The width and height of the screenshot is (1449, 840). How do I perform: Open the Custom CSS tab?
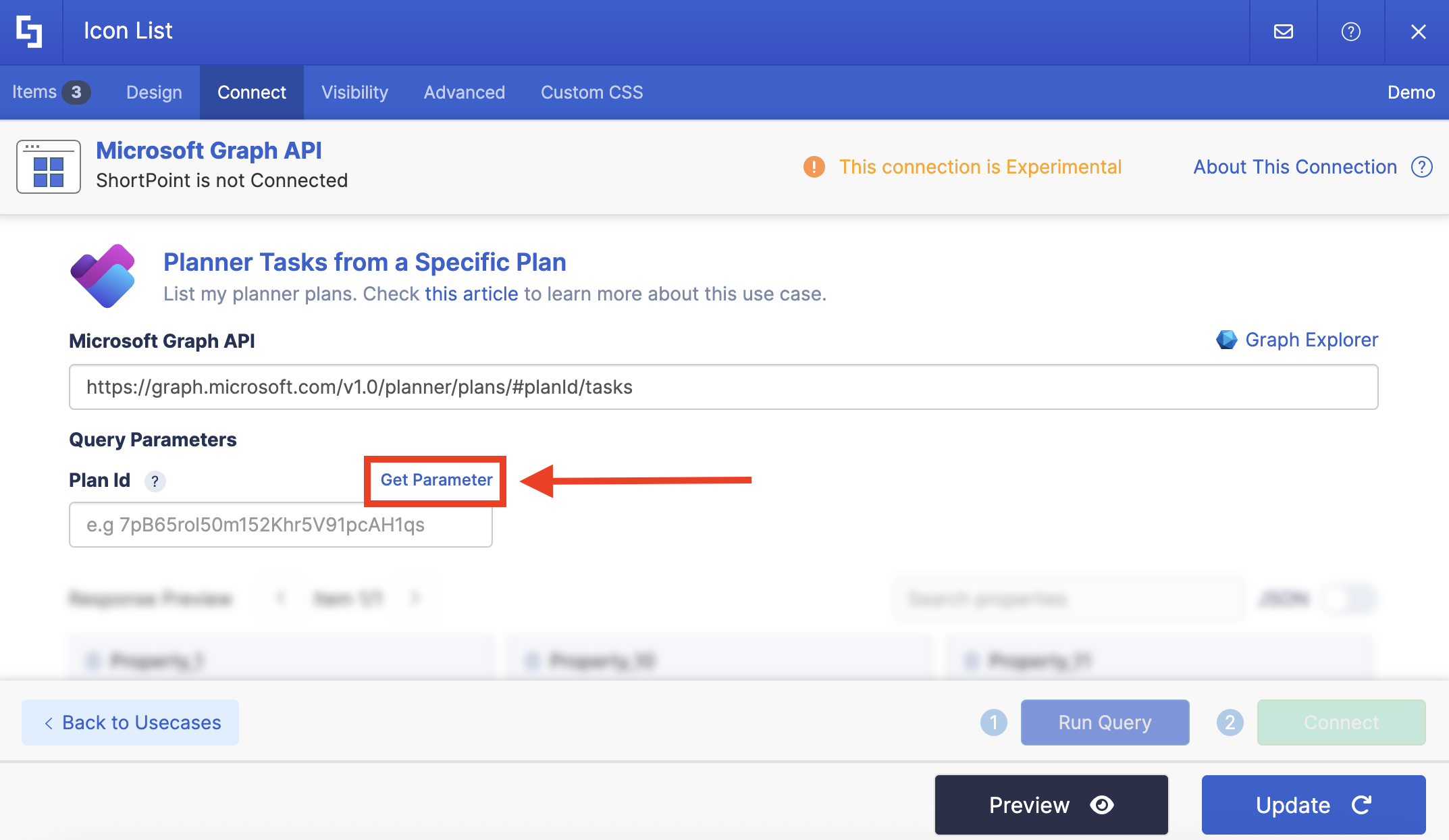(x=591, y=93)
